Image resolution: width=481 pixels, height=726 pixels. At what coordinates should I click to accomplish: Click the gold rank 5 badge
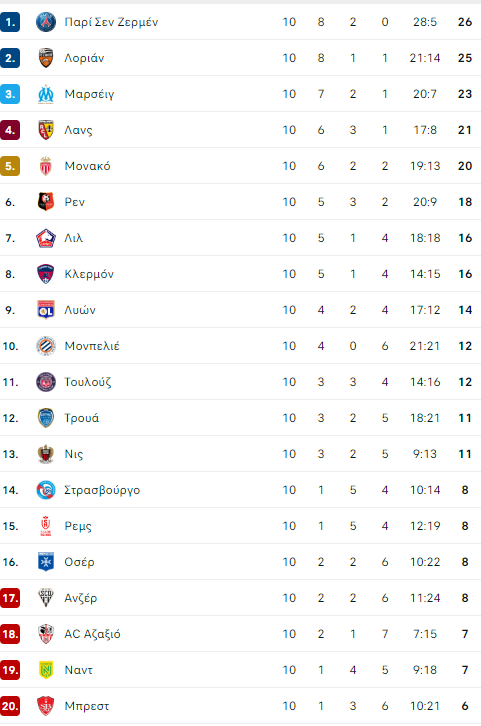point(10,166)
